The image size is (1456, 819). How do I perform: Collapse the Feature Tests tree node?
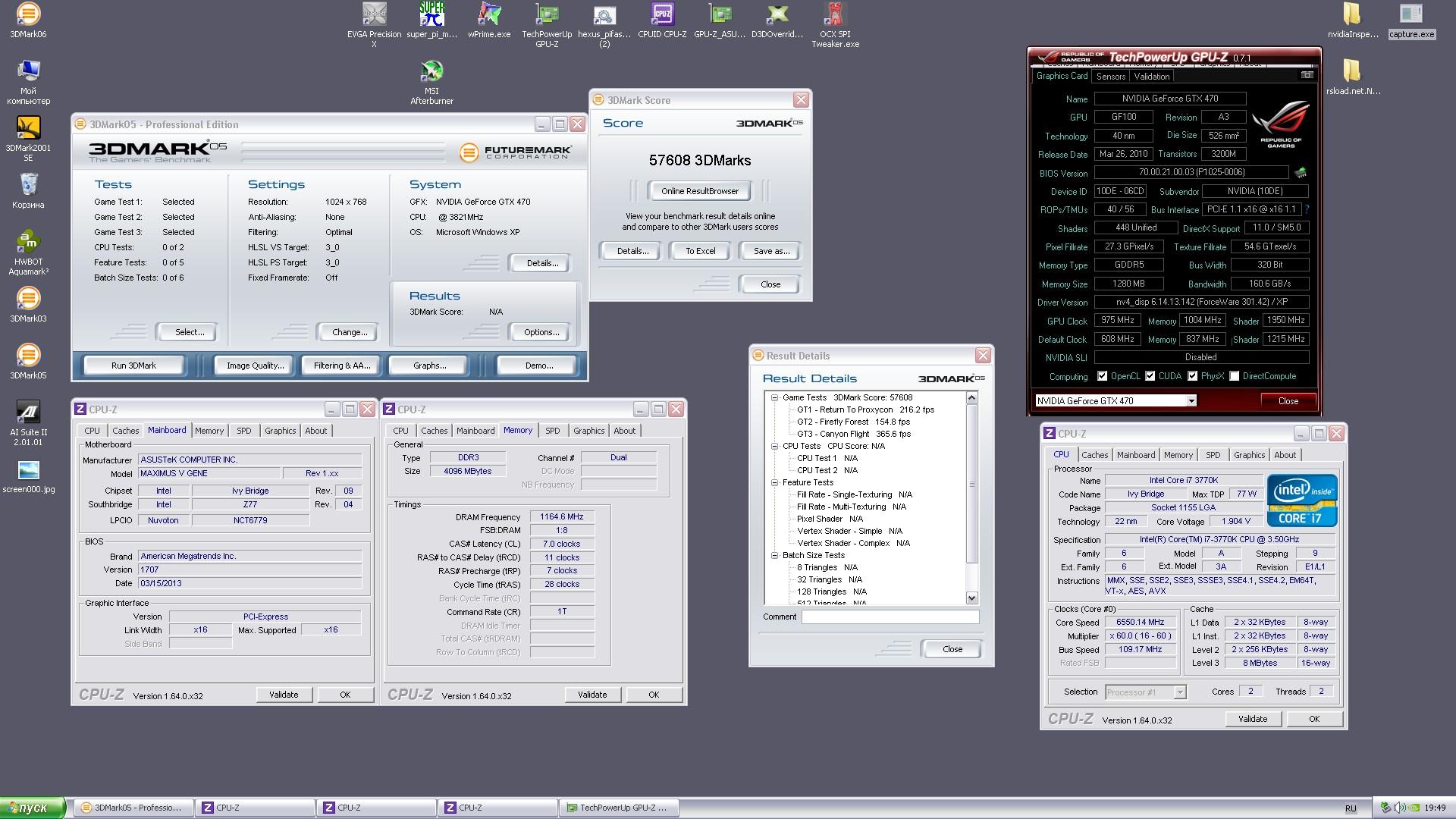(x=774, y=482)
